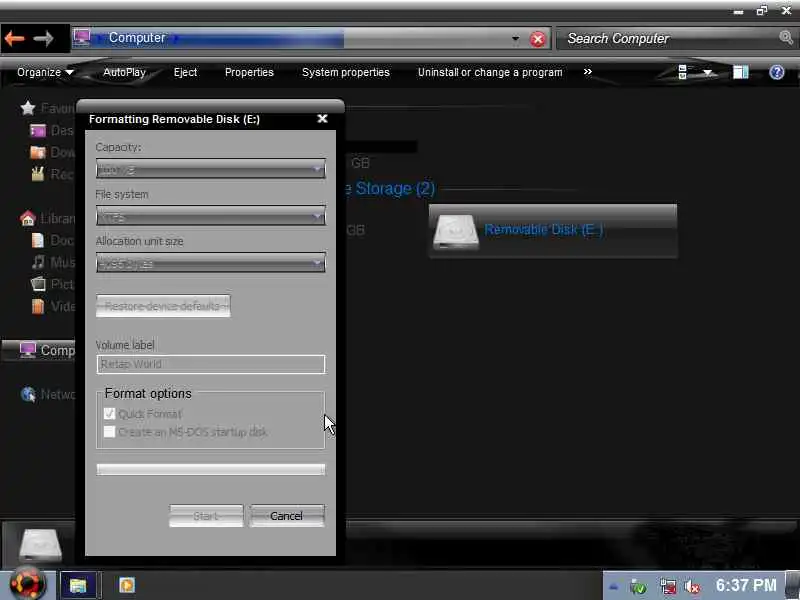The width and height of the screenshot is (800, 600).
Task: Click the Explorer taskbar button
Action: tap(78, 585)
